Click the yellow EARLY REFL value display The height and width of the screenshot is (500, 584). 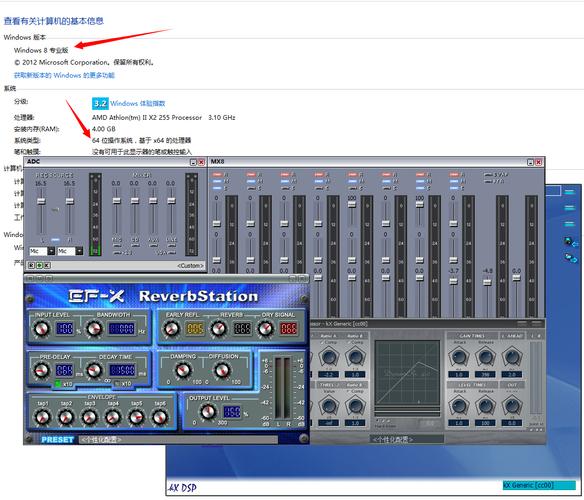[x=195, y=329]
